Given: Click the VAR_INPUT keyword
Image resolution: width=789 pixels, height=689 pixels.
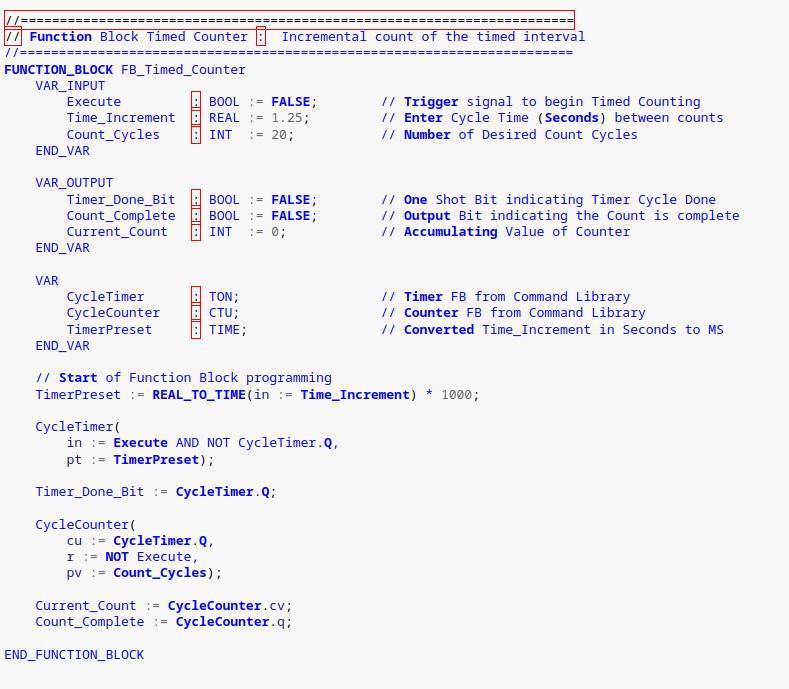Looking at the screenshot, I should coord(70,86).
